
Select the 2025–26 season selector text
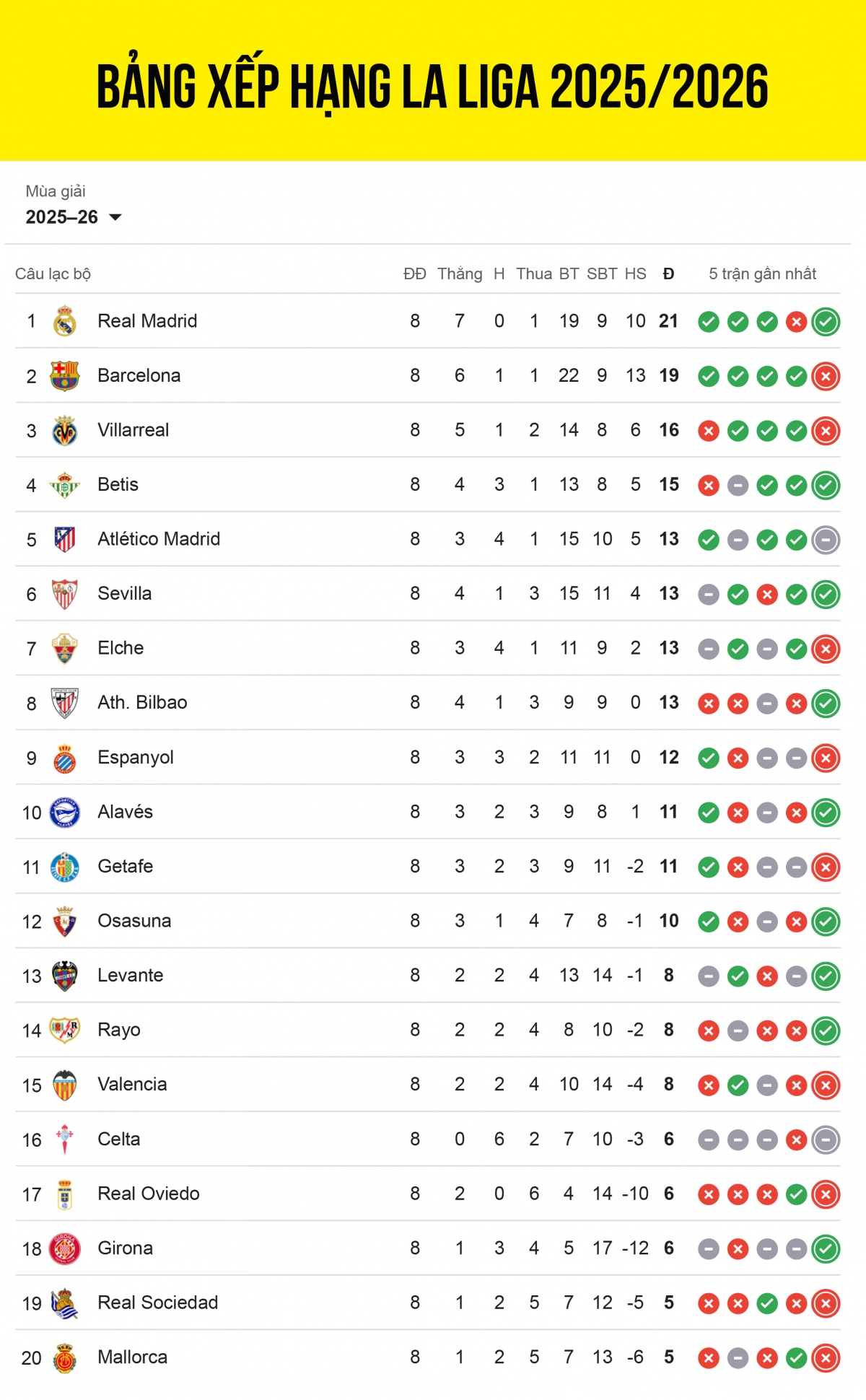pos(62,217)
